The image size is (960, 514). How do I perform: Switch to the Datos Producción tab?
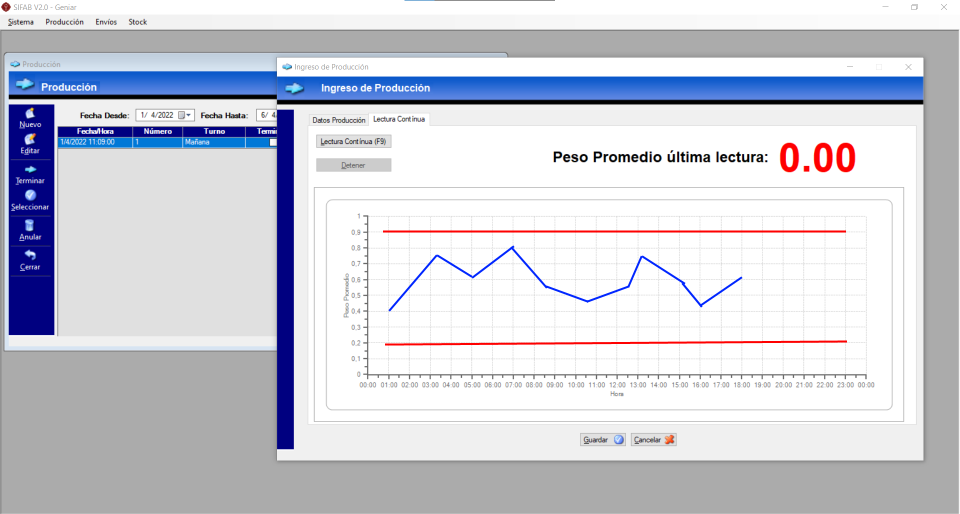(339, 120)
